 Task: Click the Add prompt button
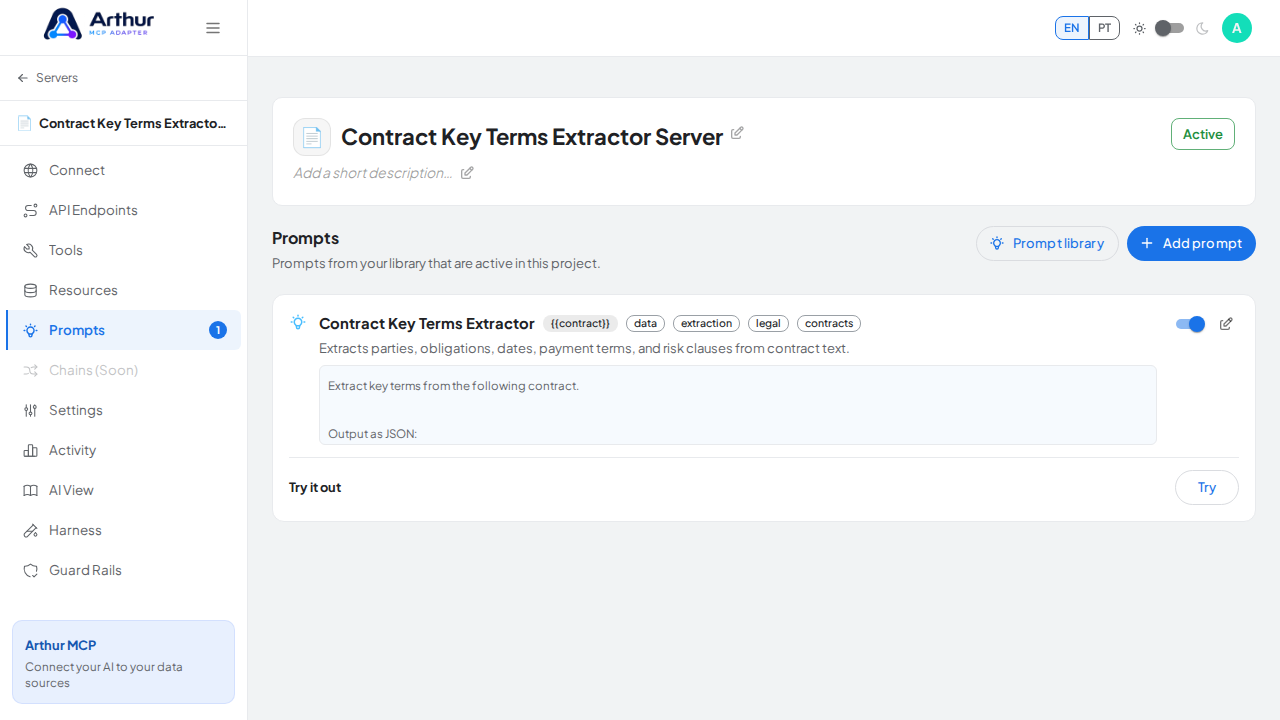tap(1191, 243)
